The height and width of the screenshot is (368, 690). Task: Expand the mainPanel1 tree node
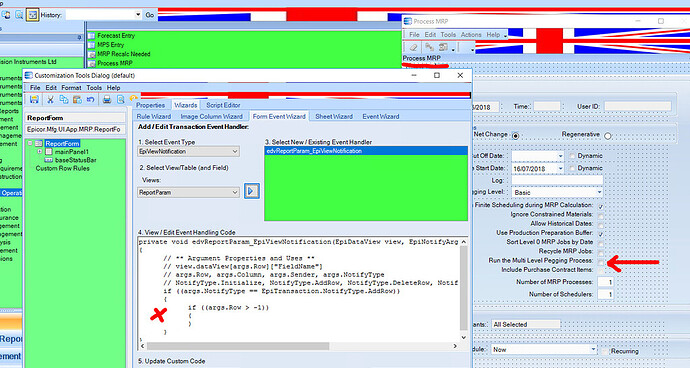(x=40, y=151)
